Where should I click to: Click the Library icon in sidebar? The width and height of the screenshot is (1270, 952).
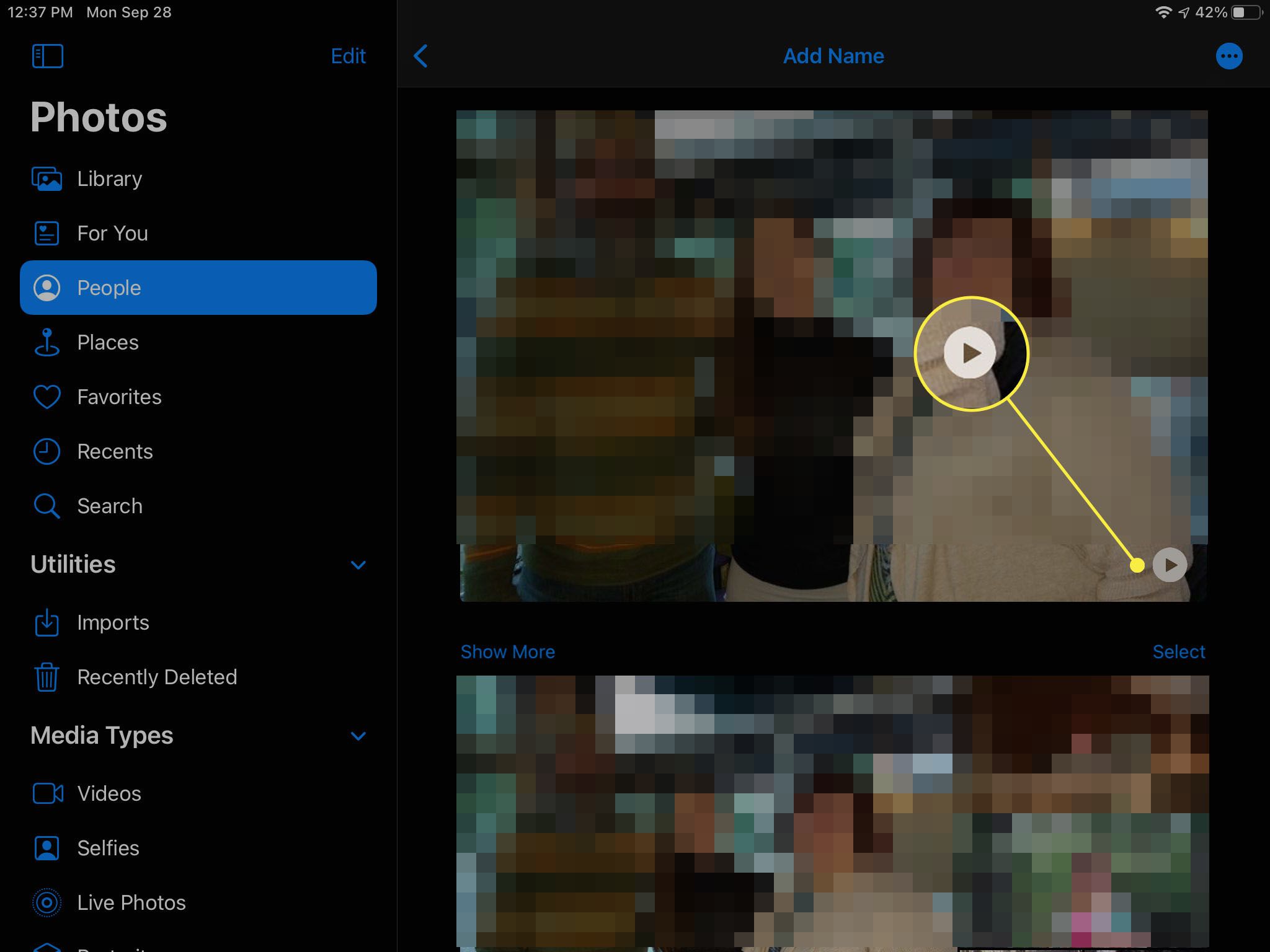point(47,178)
